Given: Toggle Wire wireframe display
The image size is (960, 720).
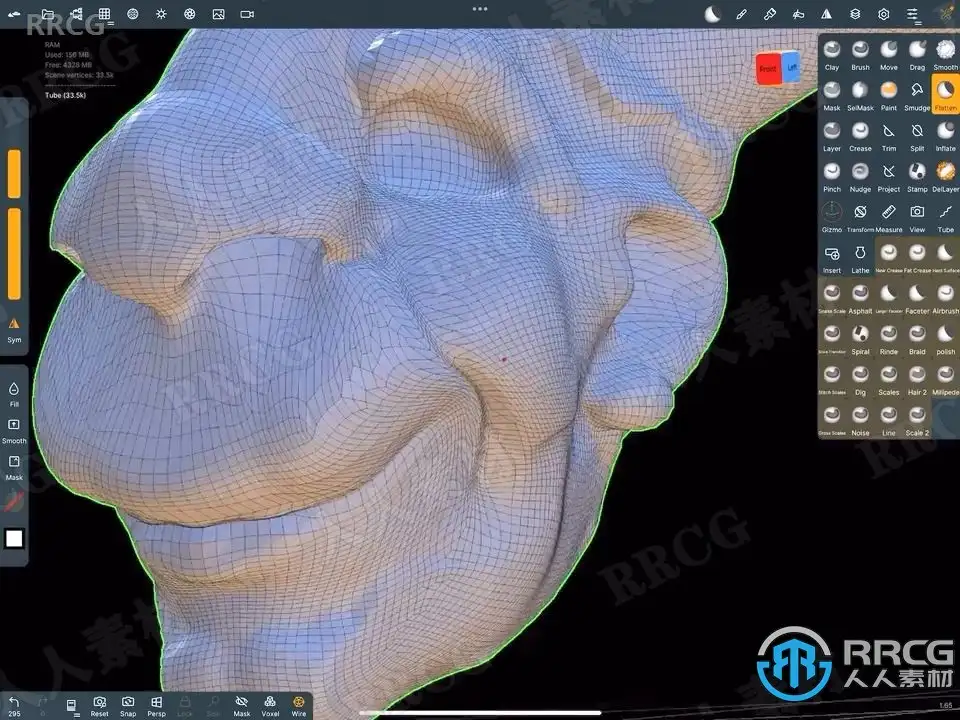Looking at the screenshot, I should 299,706.
